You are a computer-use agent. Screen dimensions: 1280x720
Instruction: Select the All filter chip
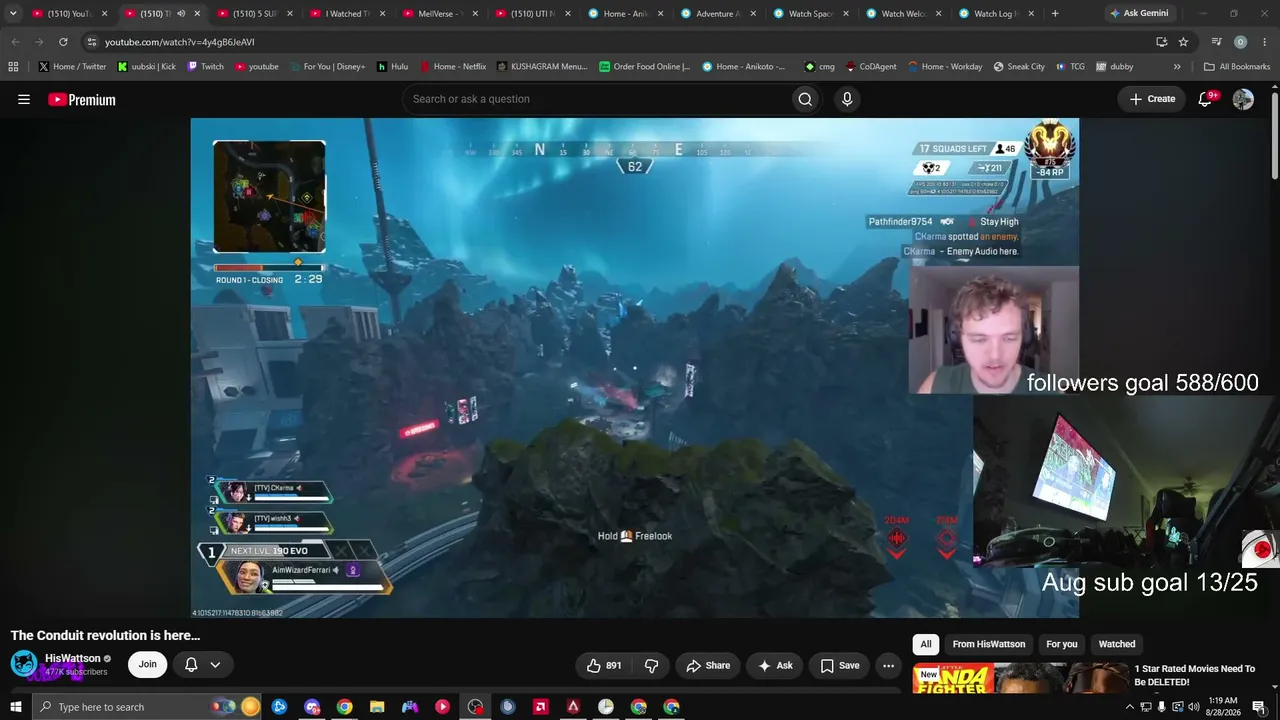tap(926, 644)
